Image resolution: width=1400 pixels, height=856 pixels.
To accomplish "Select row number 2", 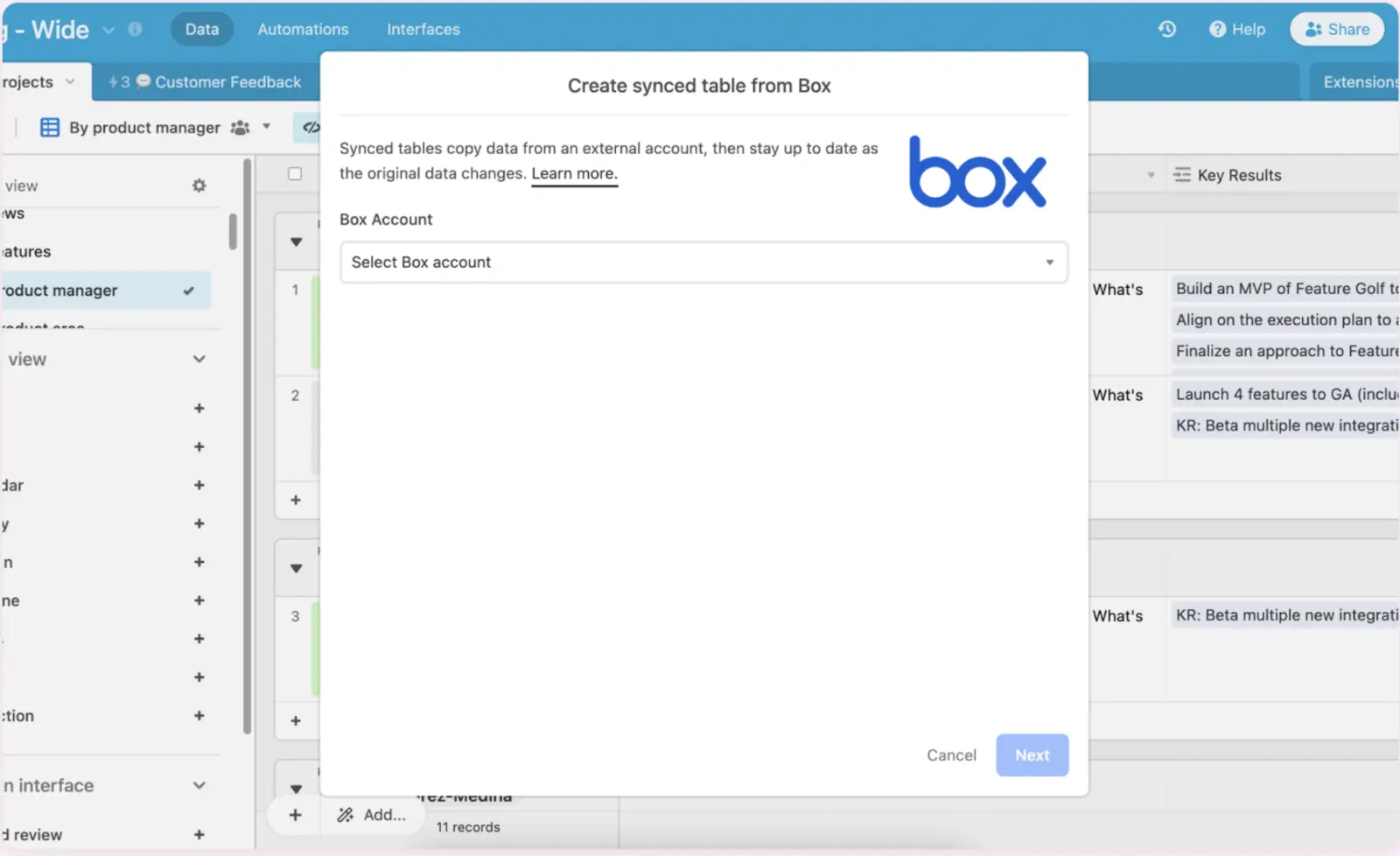I will pyautogui.click(x=295, y=396).
